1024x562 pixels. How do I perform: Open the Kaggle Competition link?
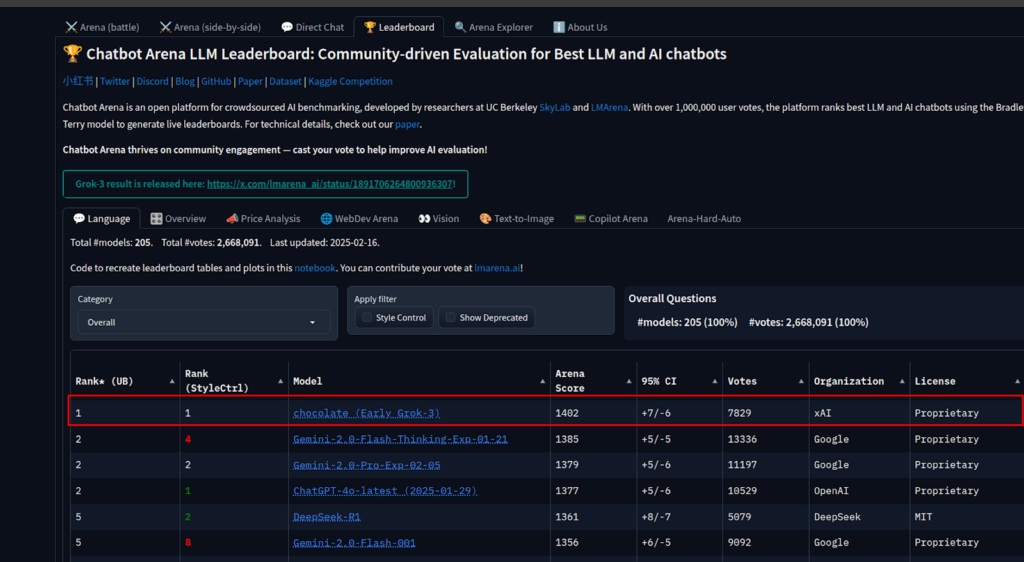coord(350,81)
